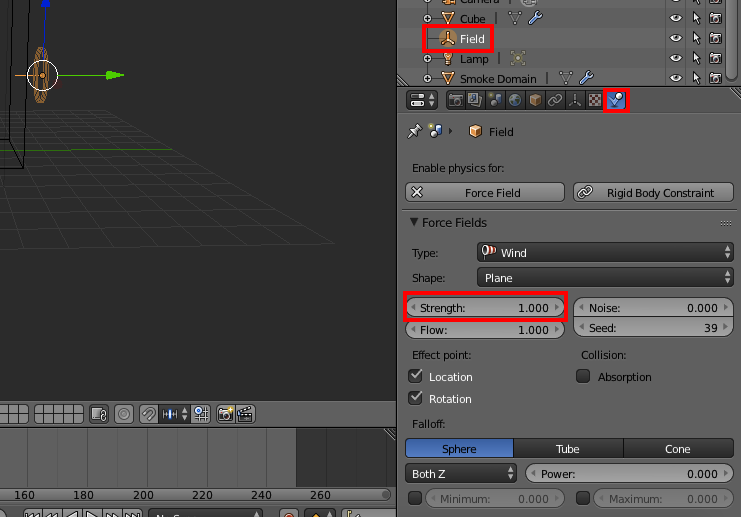Toggle renderability camera for Lamp row

[x=715, y=58]
